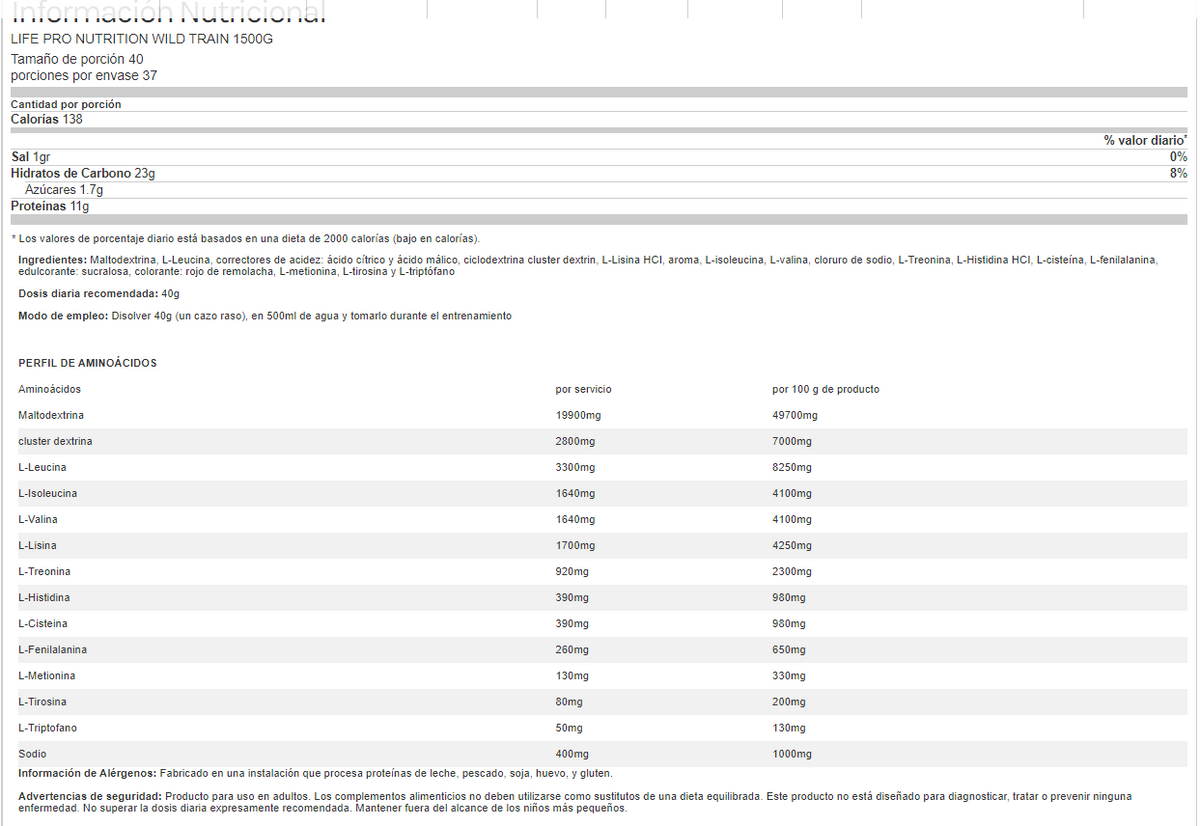Click the 1700mg value for L-Lisina
The height and width of the screenshot is (826, 1200).
(575, 545)
